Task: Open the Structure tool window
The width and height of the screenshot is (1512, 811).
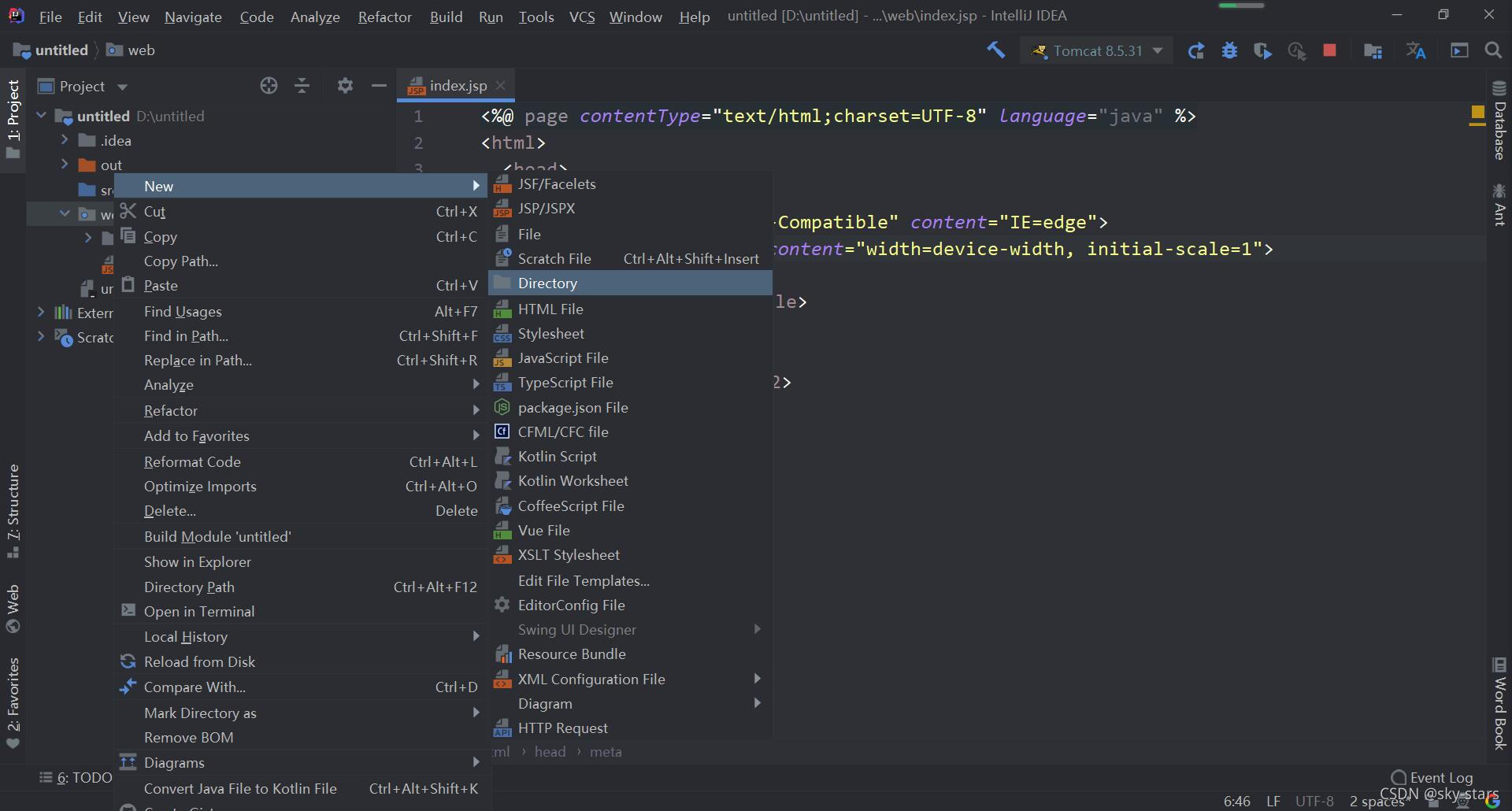Action: tap(13, 511)
